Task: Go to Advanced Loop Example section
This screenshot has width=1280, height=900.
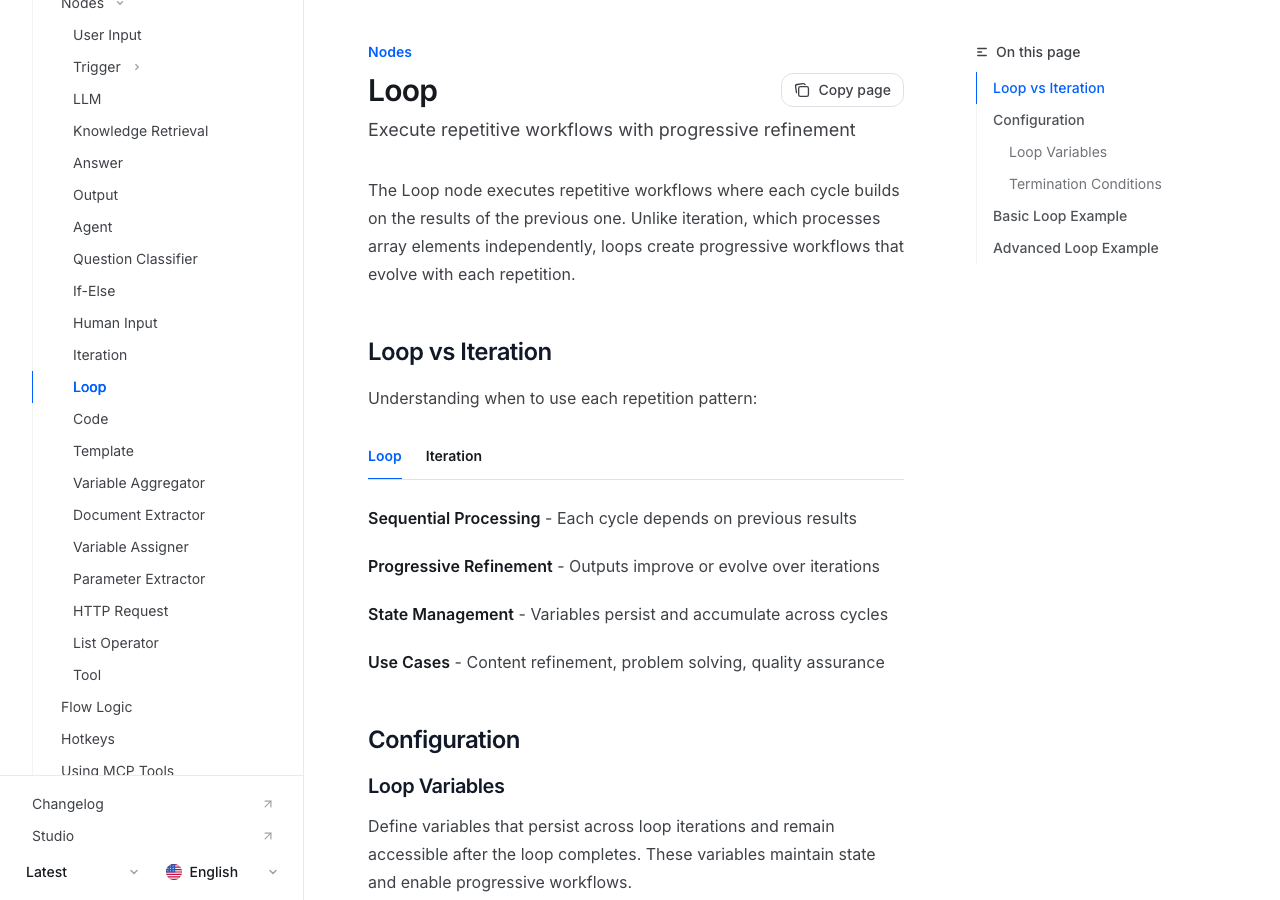Action: tap(1075, 248)
